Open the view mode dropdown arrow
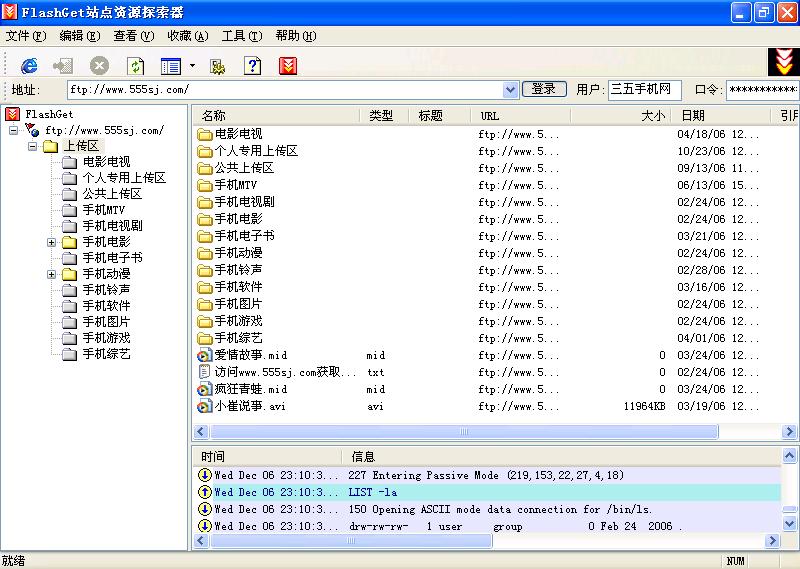Viewport: 800px width, 569px height. click(192, 65)
